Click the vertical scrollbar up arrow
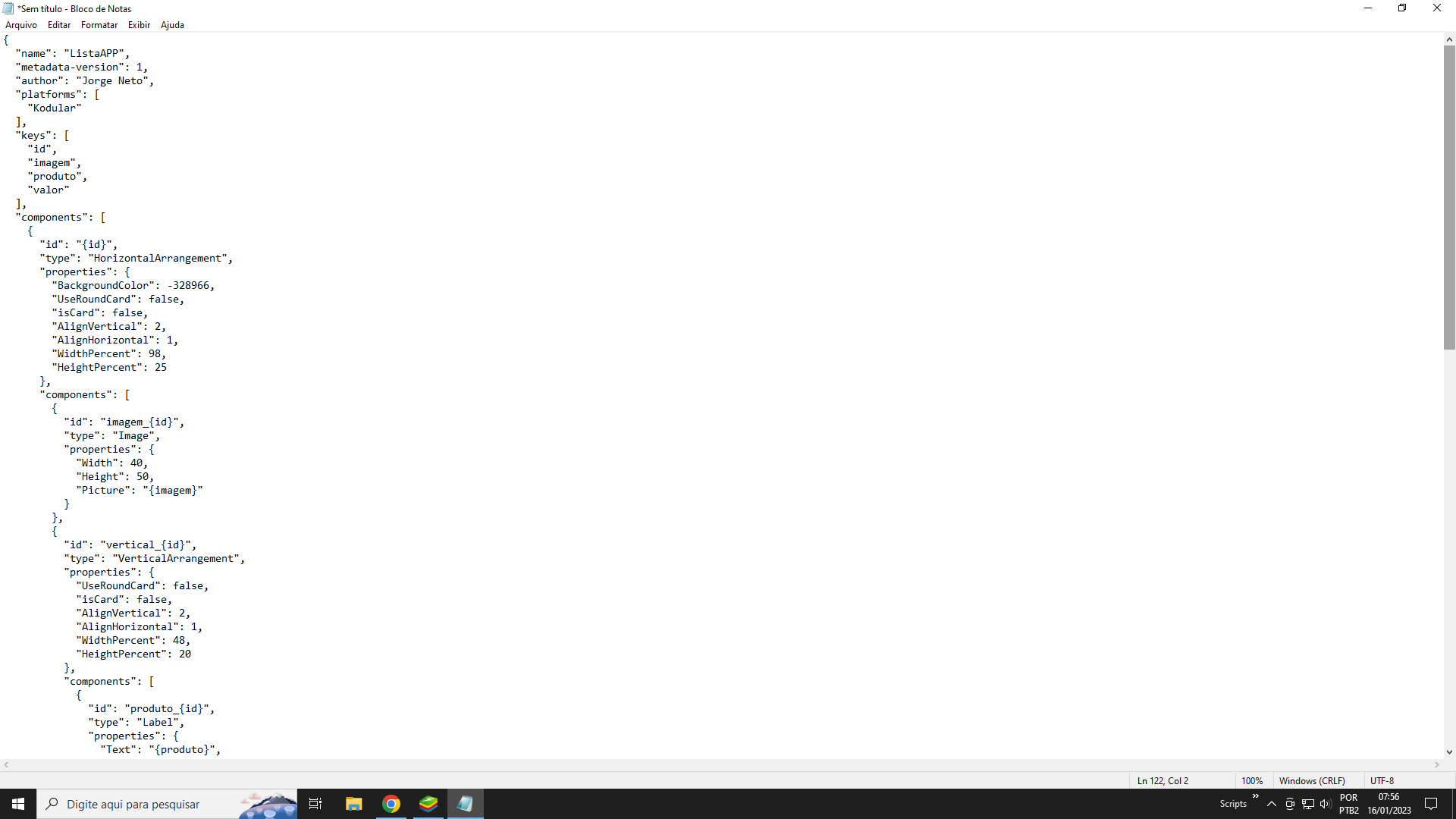Image resolution: width=1456 pixels, height=819 pixels. click(x=1449, y=39)
